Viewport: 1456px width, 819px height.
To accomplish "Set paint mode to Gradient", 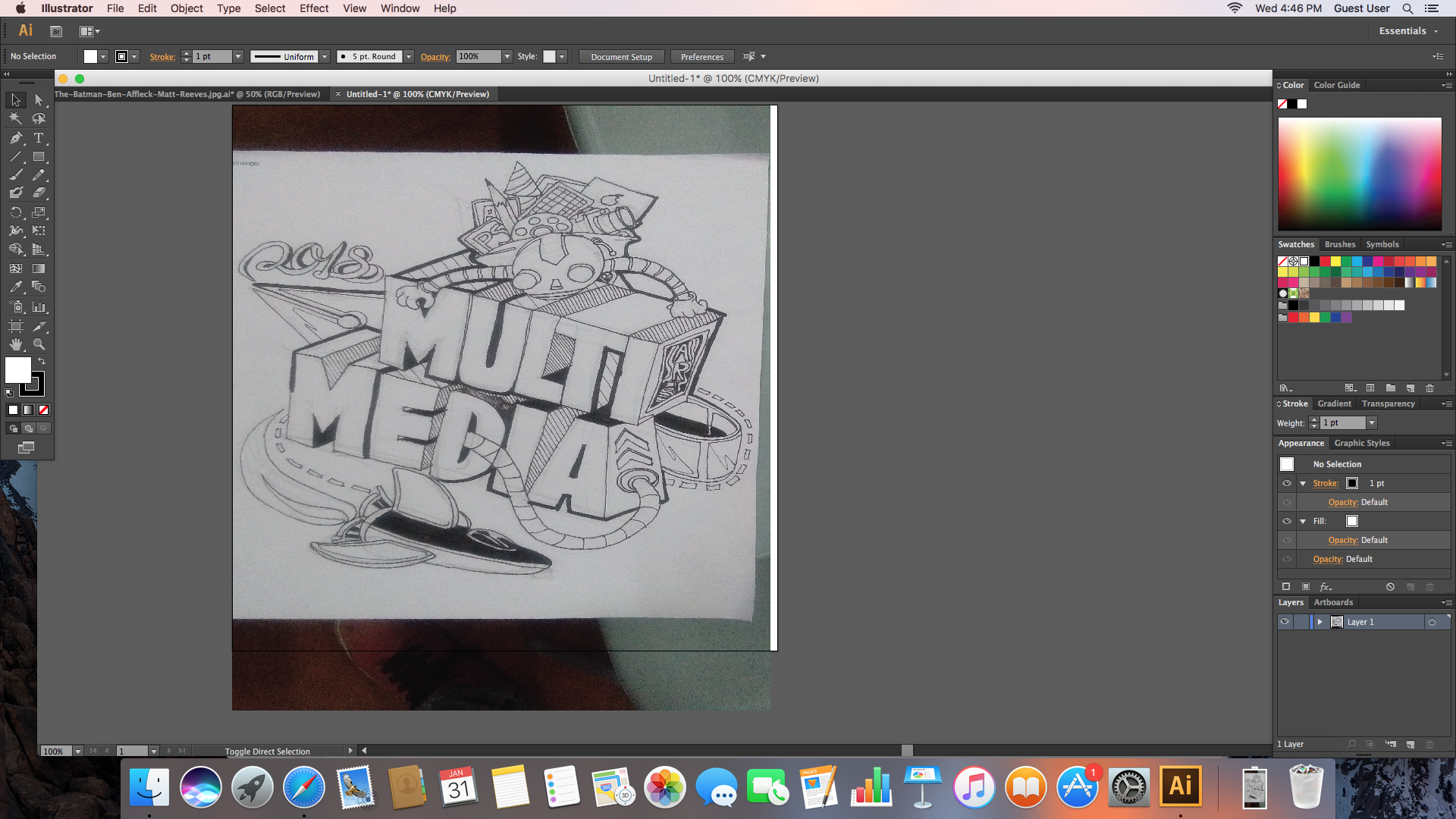I will pos(28,410).
